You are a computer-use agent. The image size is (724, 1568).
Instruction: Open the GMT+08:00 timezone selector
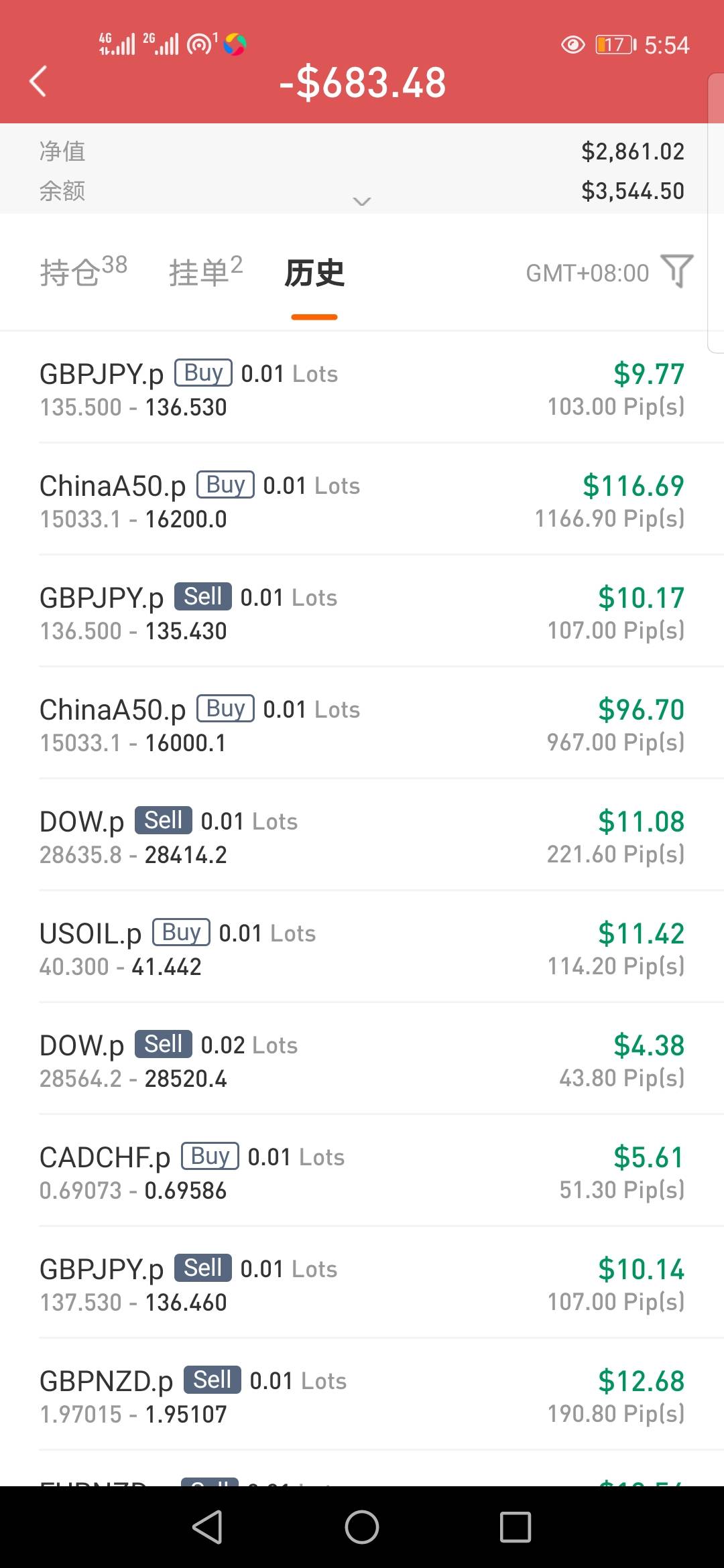587,273
